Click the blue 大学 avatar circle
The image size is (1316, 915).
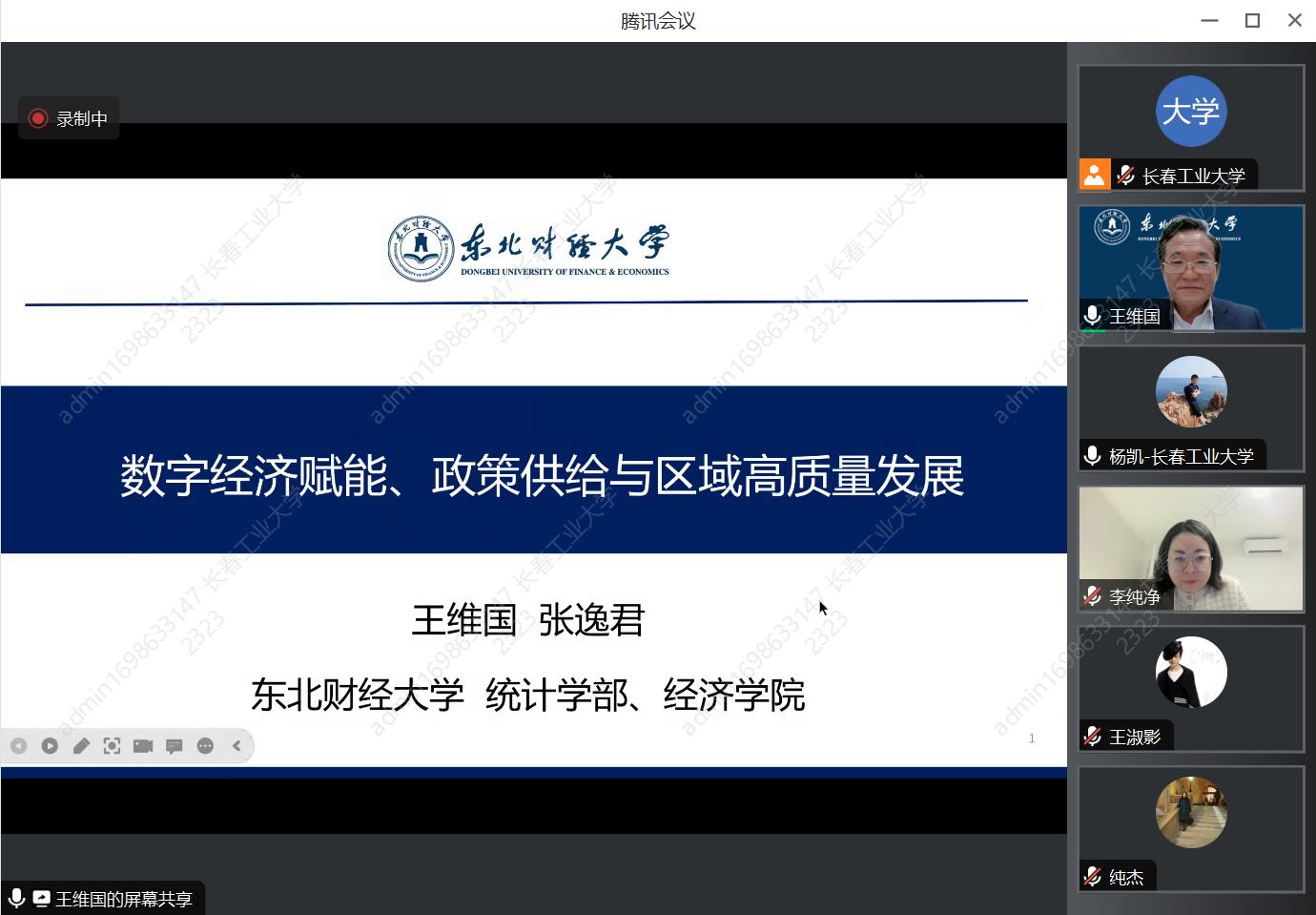point(1191,112)
